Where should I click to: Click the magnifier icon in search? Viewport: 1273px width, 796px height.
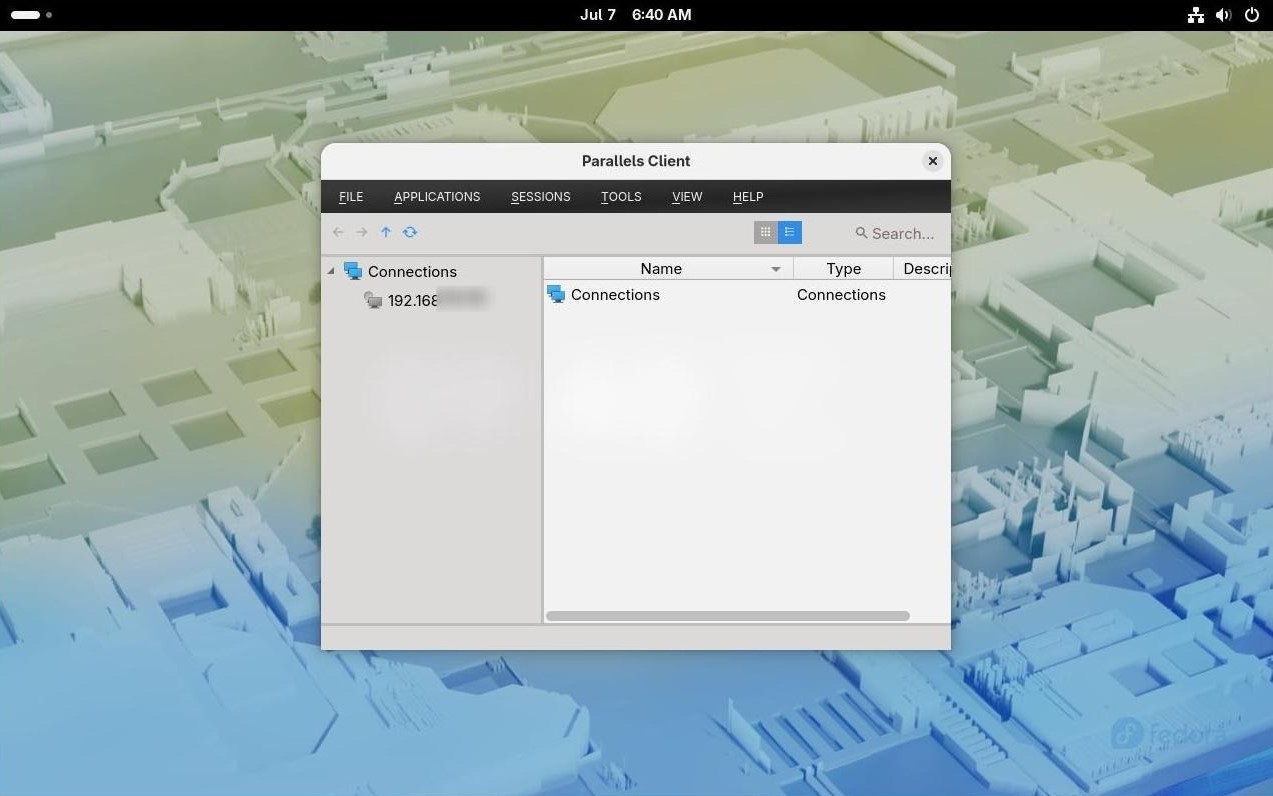click(x=861, y=233)
